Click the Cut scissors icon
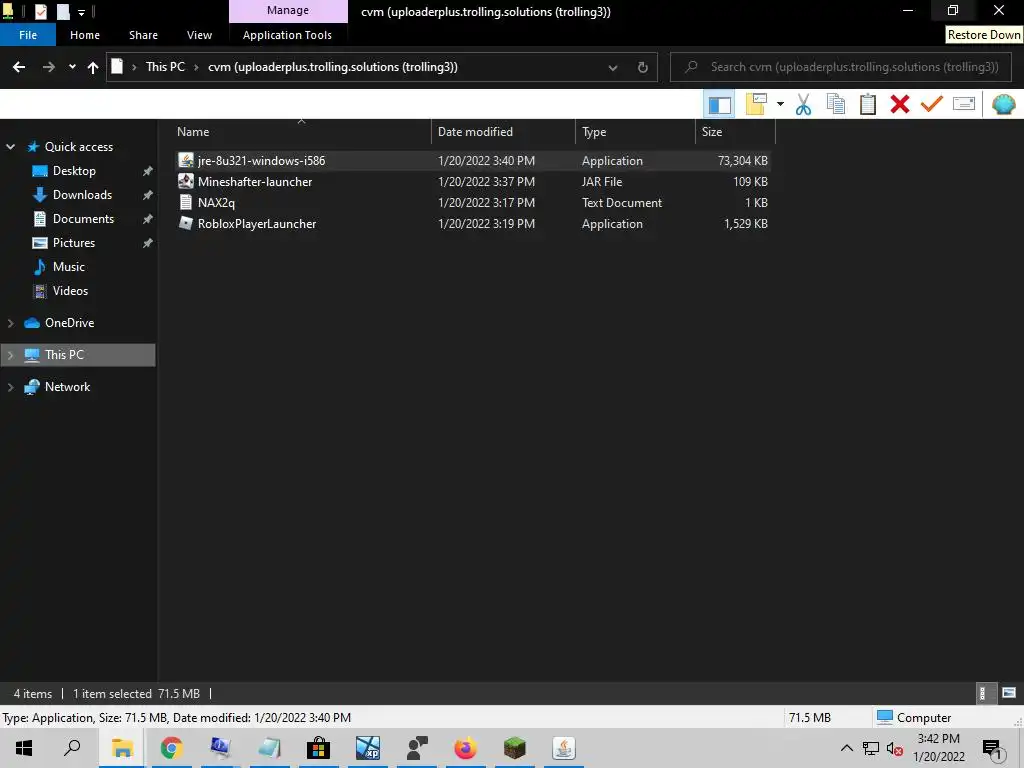The image size is (1024, 768). 803,104
